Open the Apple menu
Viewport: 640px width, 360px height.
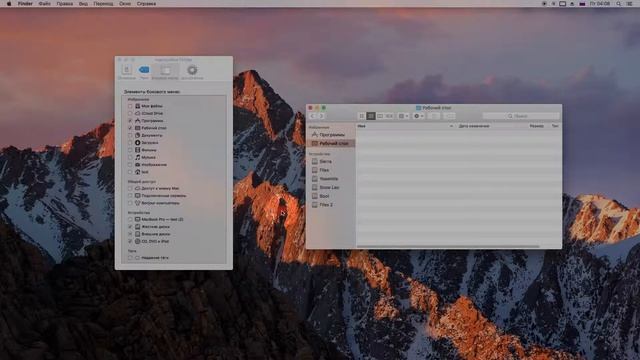pyautogui.click(x=9, y=4)
